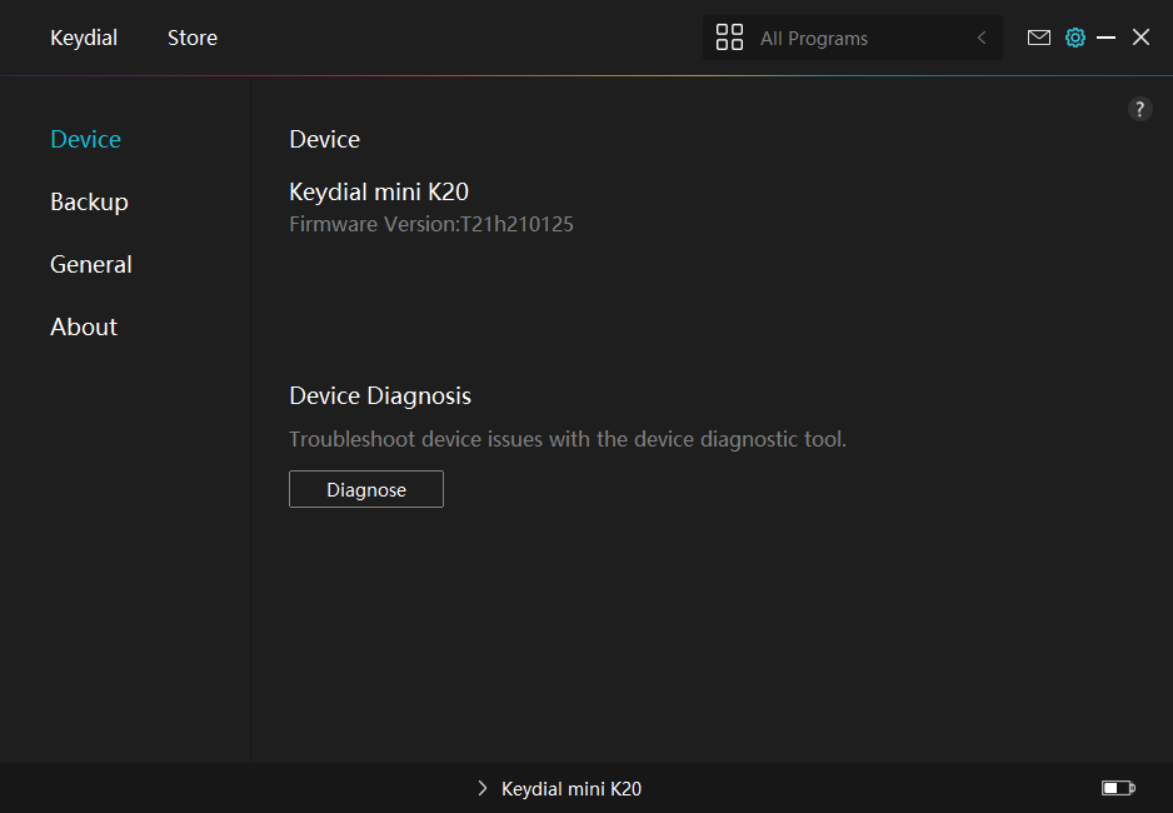Show the About section
The height and width of the screenshot is (813, 1173).
tap(84, 327)
